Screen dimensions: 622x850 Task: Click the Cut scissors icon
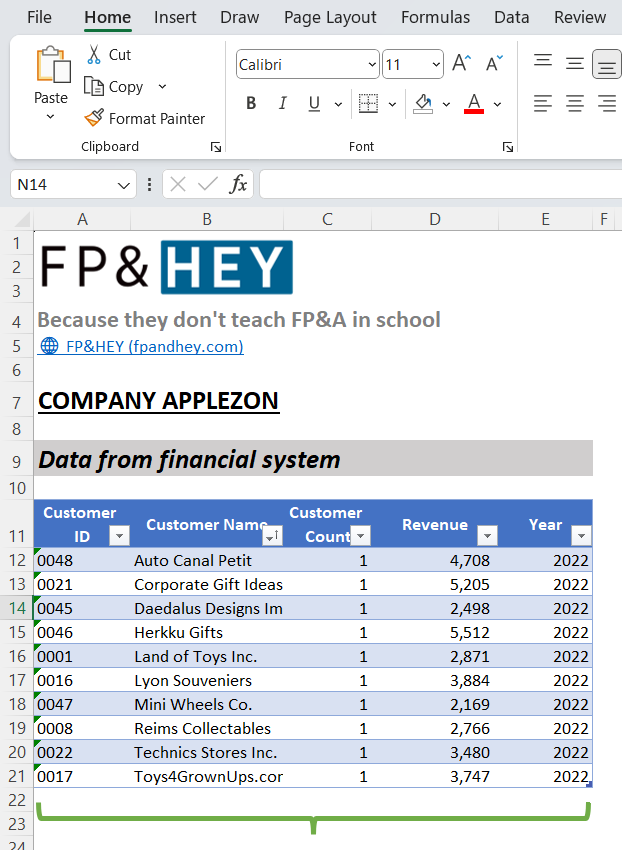tap(94, 55)
